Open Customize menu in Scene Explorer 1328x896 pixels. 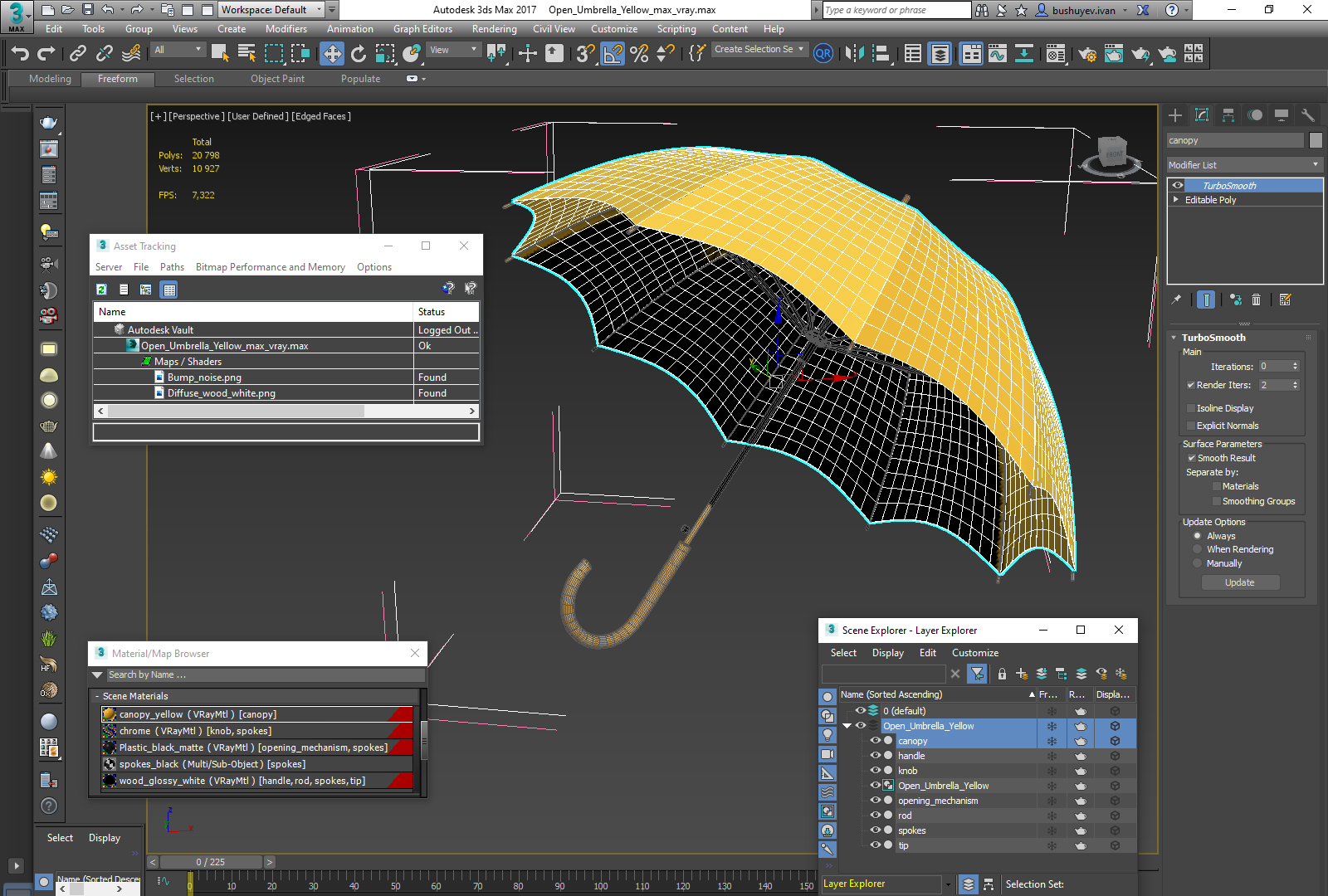(975, 653)
